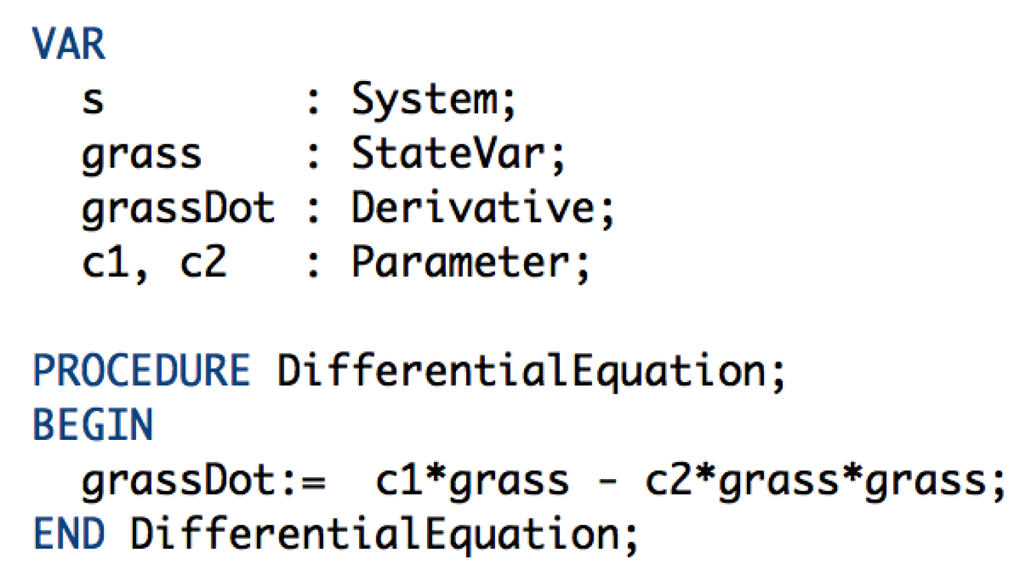Screen dimensions: 1024x576
Task: Click the VAR keyword
Action: [69, 46]
